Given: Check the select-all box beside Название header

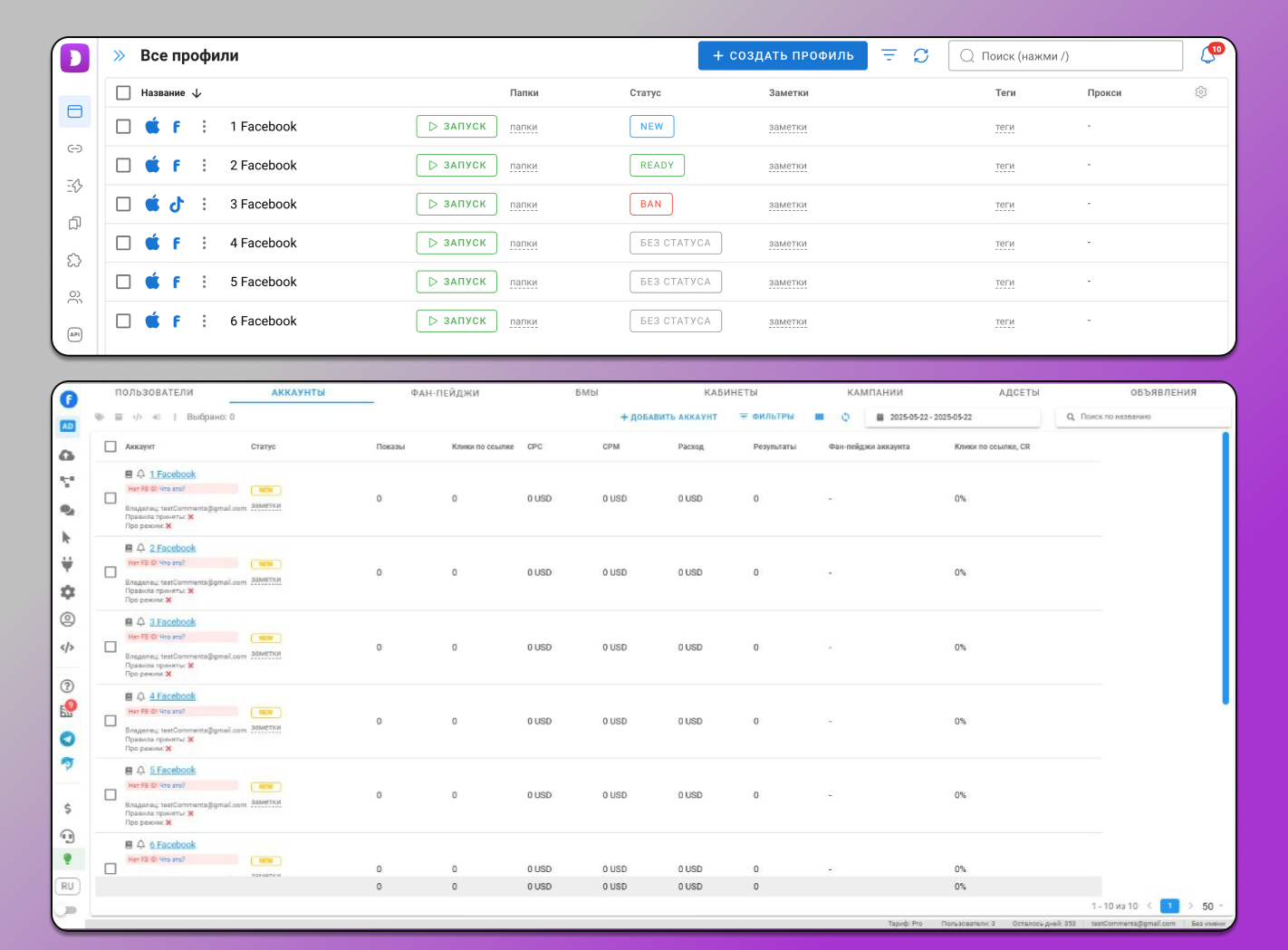Looking at the screenshot, I should [x=124, y=92].
